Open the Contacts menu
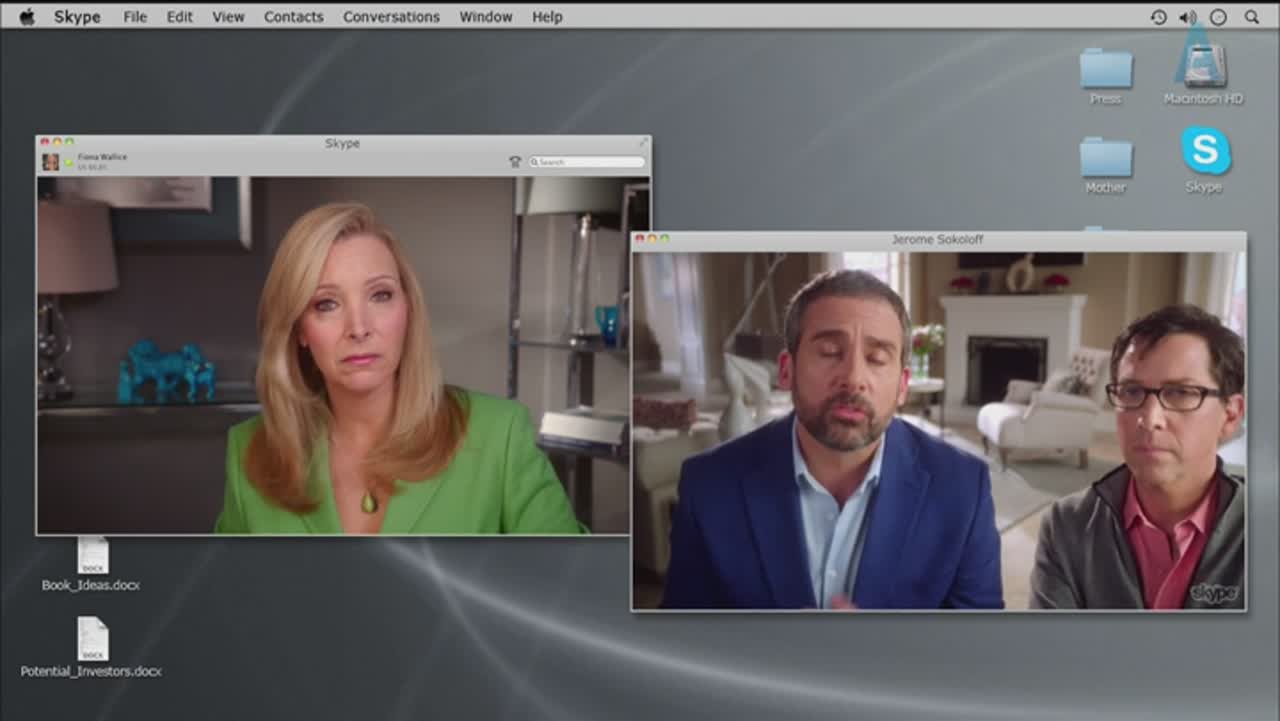Image resolution: width=1280 pixels, height=721 pixels. click(293, 17)
